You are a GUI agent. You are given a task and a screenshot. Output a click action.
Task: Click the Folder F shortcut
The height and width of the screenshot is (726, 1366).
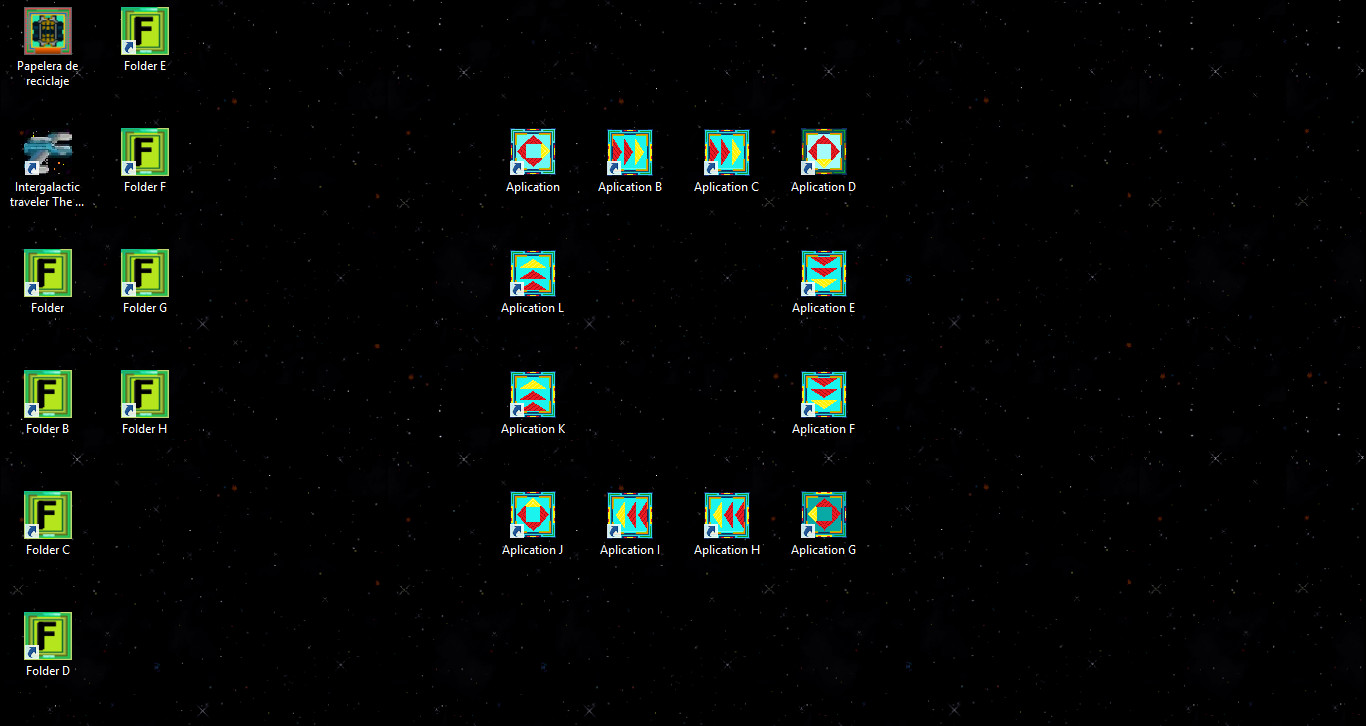pyautogui.click(x=145, y=153)
